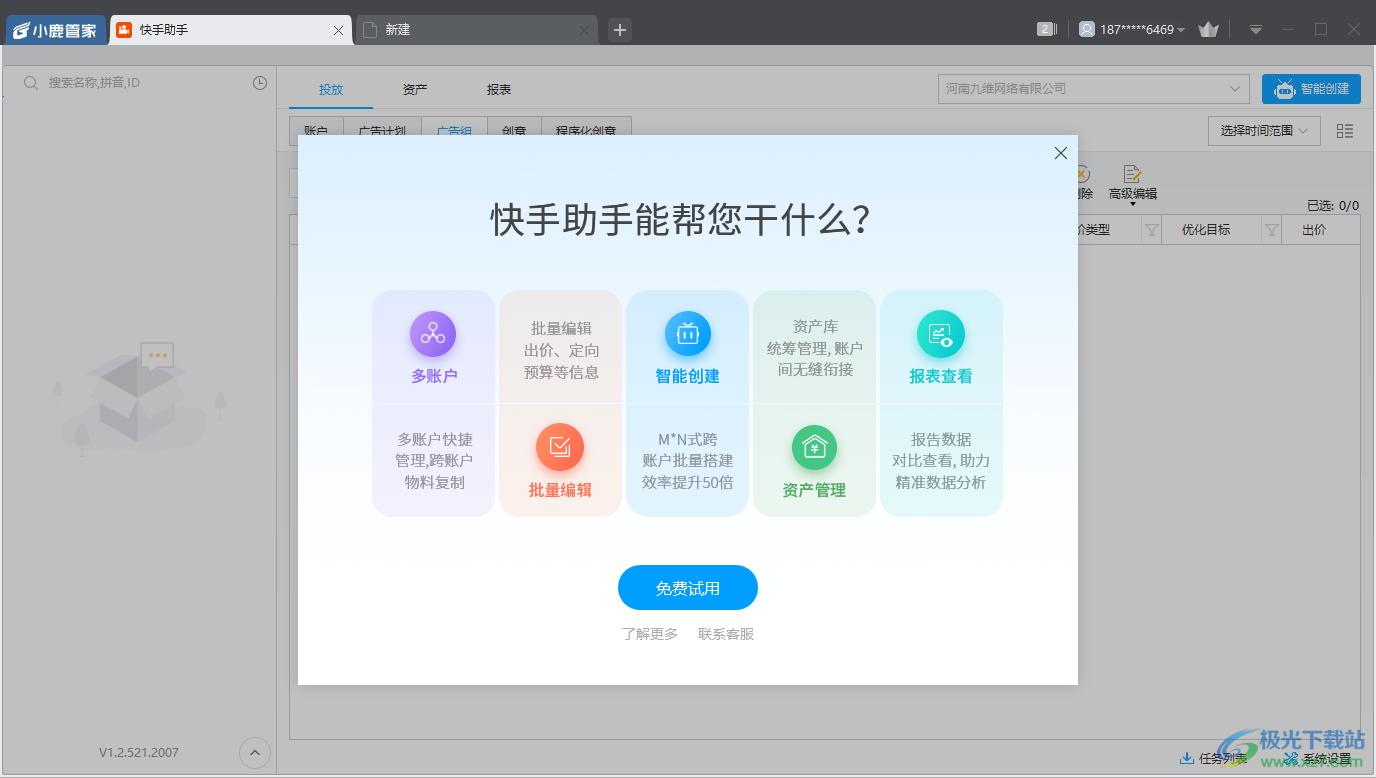Close the 新建 tab
The height and width of the screenshot is (778, 1376).
pyautogui.click(x=584, y=30)
